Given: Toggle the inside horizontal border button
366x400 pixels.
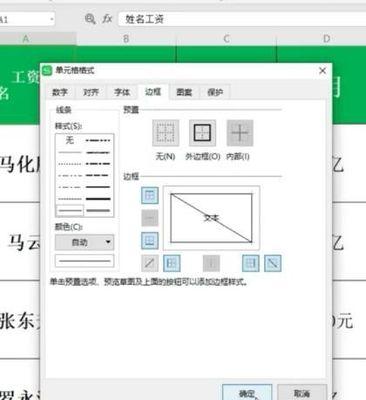Looking at the screenshot, I should (x=150, y=218).
